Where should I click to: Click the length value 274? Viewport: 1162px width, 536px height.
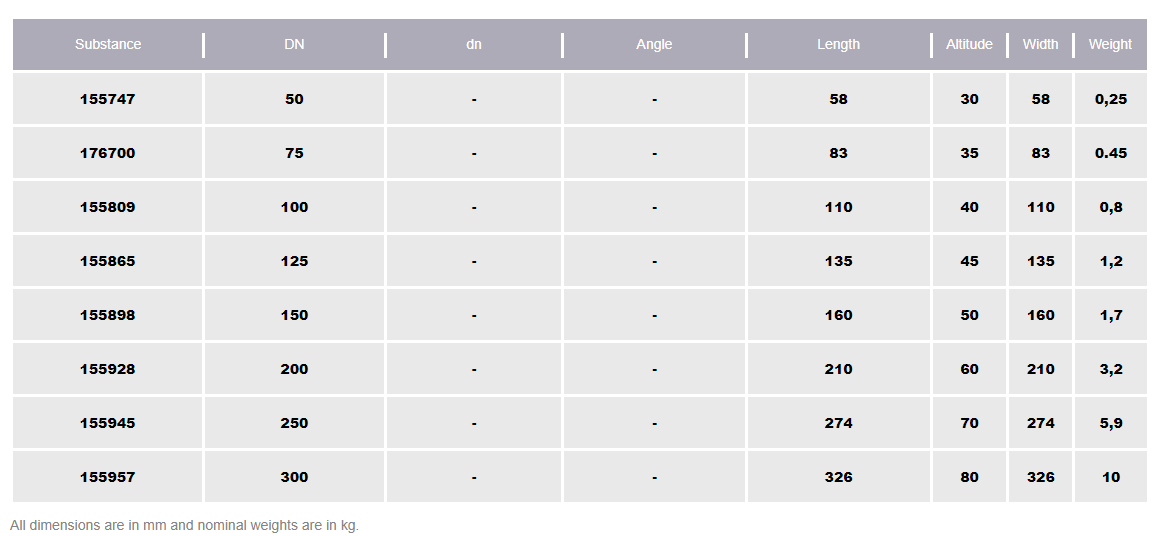(x=838, y=423)
